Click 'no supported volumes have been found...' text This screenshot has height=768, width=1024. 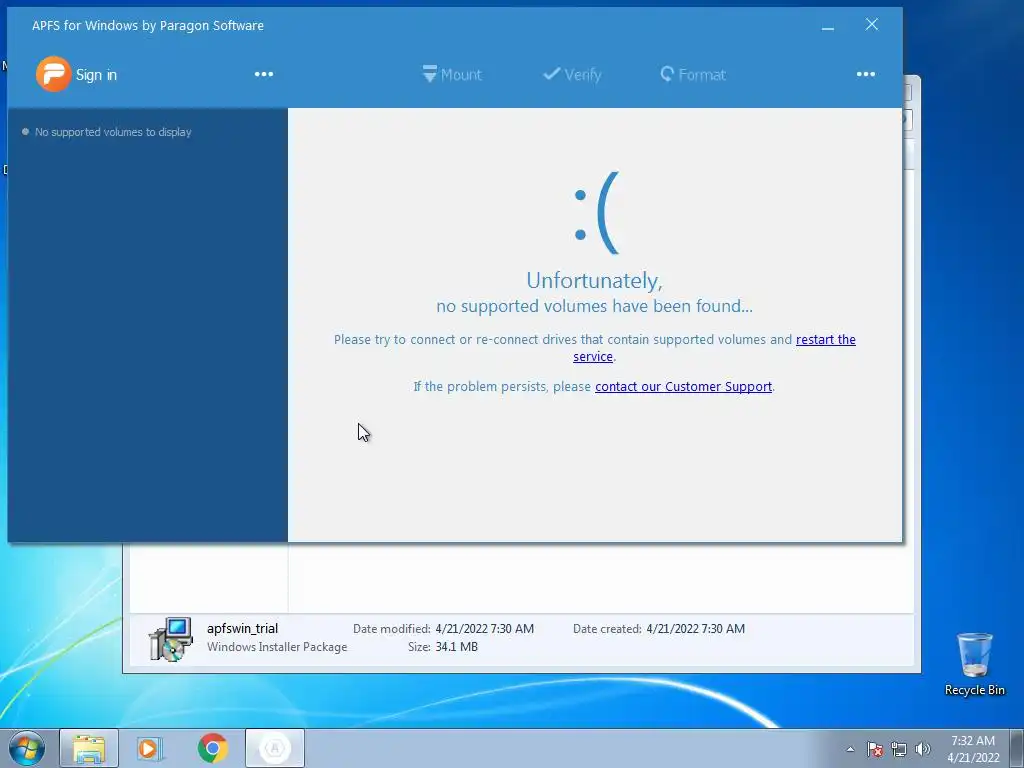point(594,306)
